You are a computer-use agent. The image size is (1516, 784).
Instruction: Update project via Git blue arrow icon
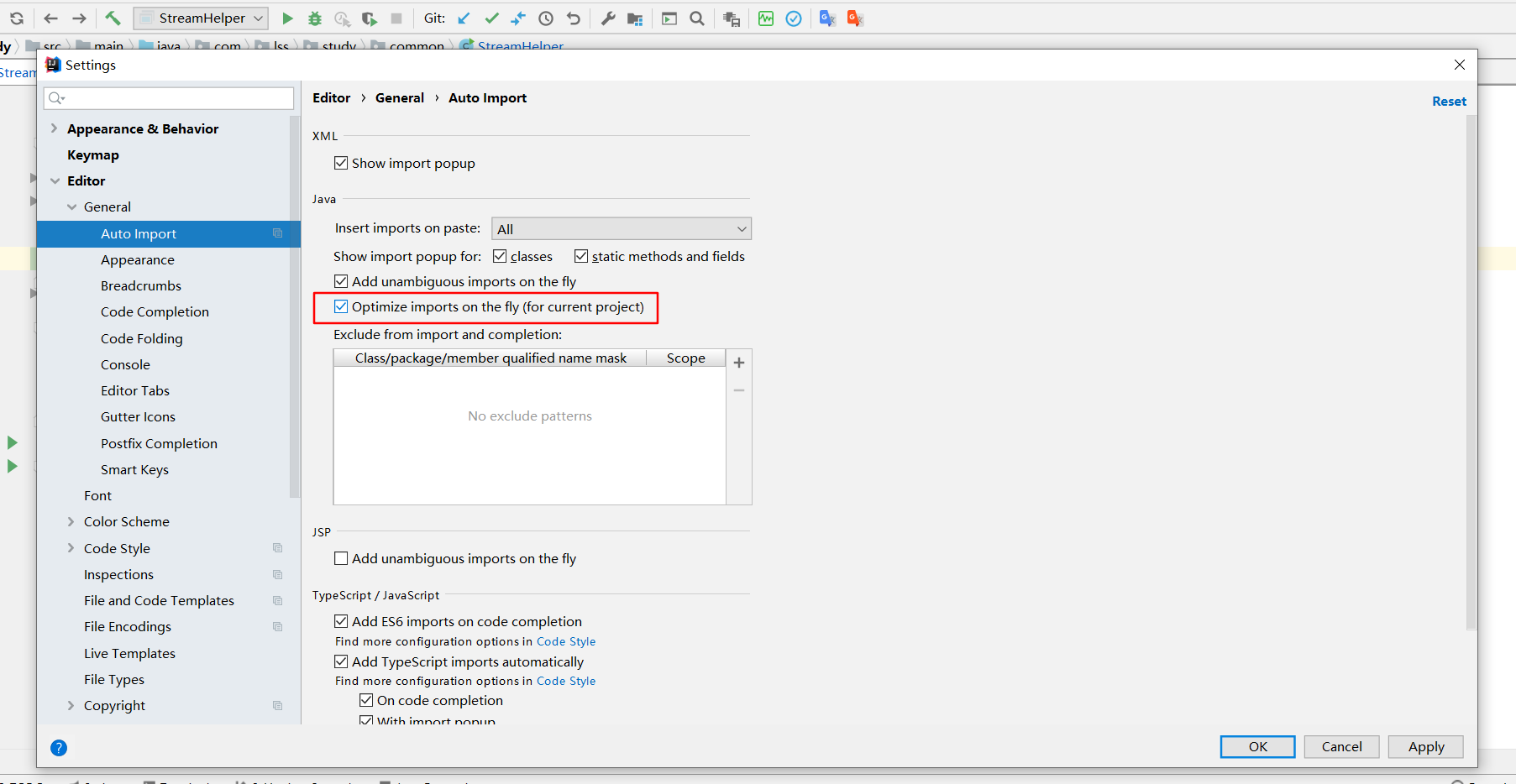[x=464, y=18]
